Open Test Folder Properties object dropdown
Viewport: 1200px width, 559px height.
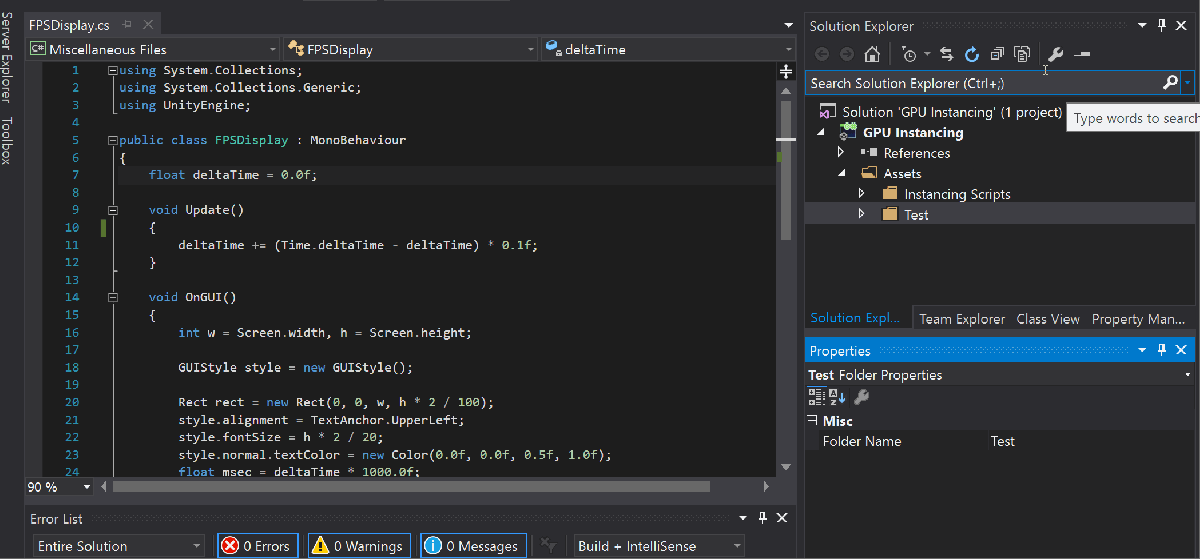pos(1187,375)
